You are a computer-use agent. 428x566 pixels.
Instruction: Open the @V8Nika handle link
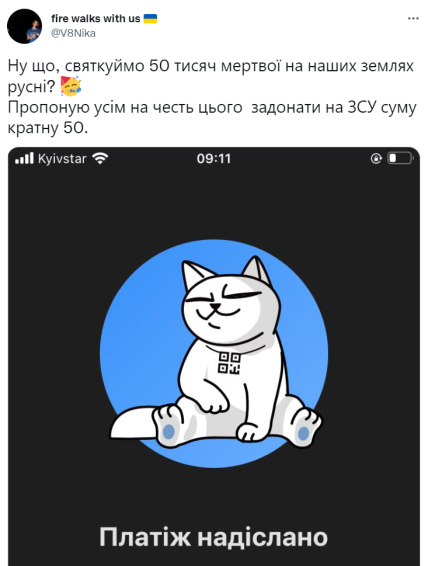point(73,33)
